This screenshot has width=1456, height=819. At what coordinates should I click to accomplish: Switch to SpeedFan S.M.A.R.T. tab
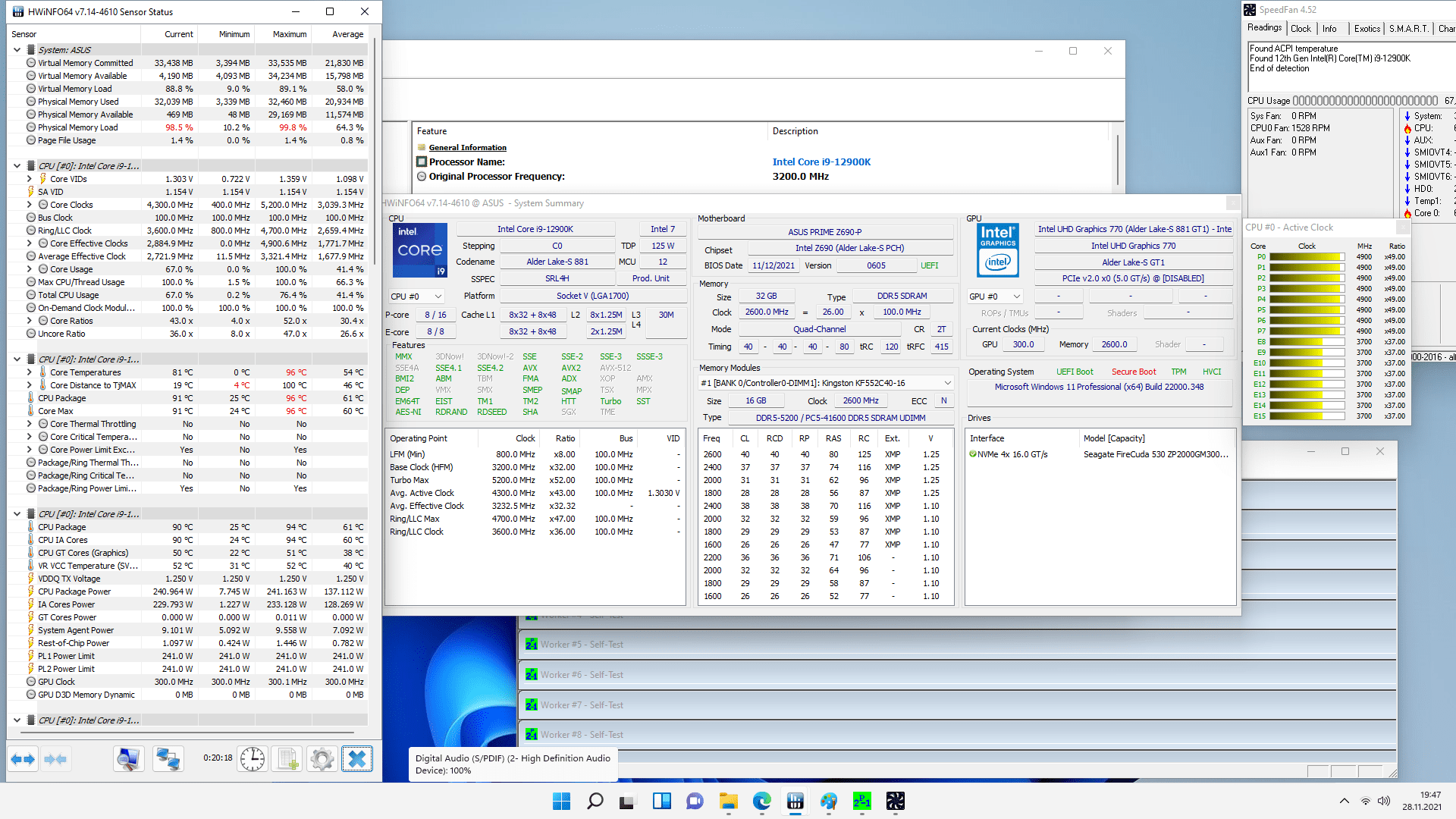(x=1409, y=29)
